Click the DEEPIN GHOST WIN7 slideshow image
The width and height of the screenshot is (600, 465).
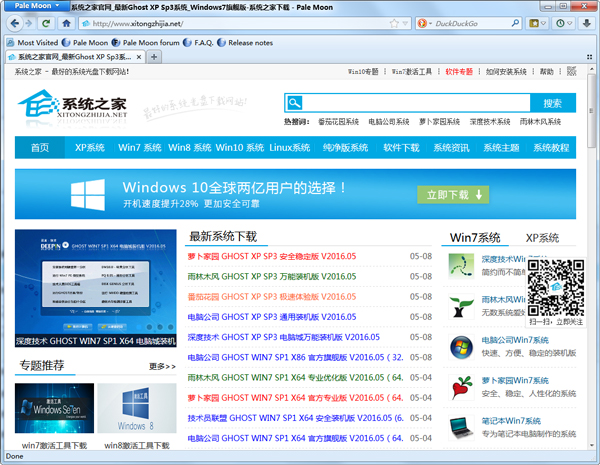(x=96, y=288)
